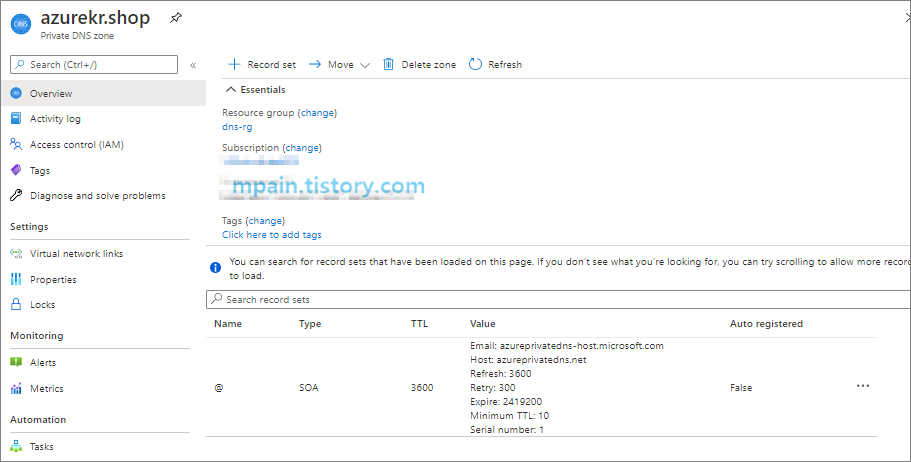The height and width of the screenshot is (462, 911).
Task: Click the Properties bars icon
Action: pos(16,279)
